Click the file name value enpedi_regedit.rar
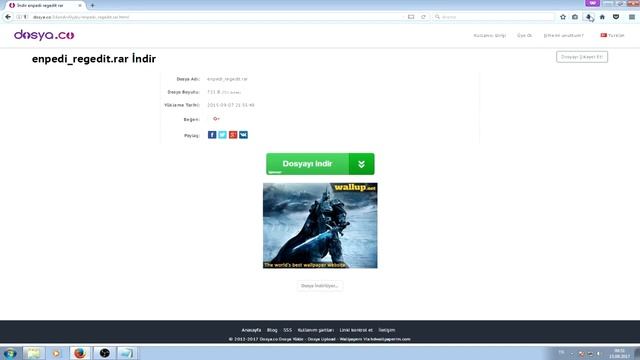The image size is (640, 360). pos(227,79)
